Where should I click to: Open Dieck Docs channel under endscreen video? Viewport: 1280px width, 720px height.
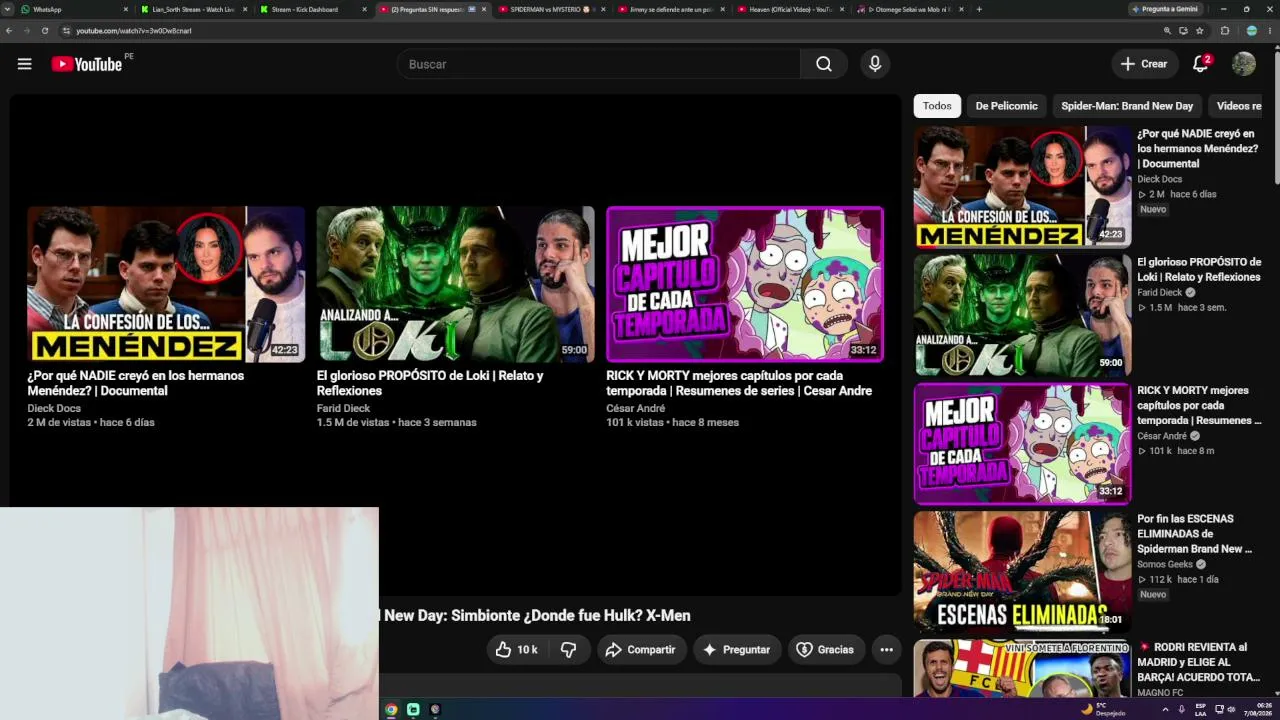[x=54, y=408]
